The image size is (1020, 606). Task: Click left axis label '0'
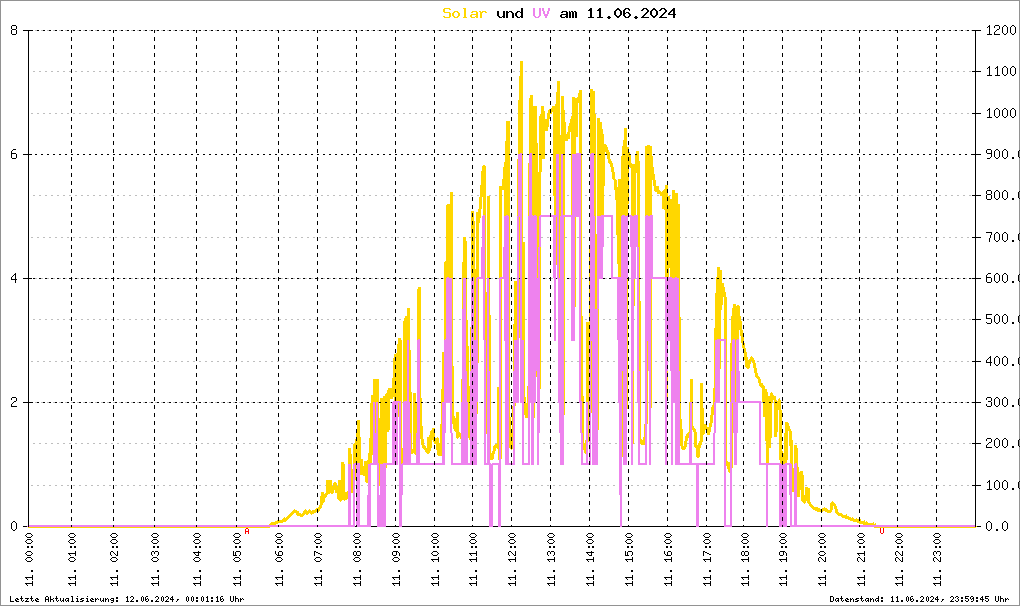(x=14, y=527)
